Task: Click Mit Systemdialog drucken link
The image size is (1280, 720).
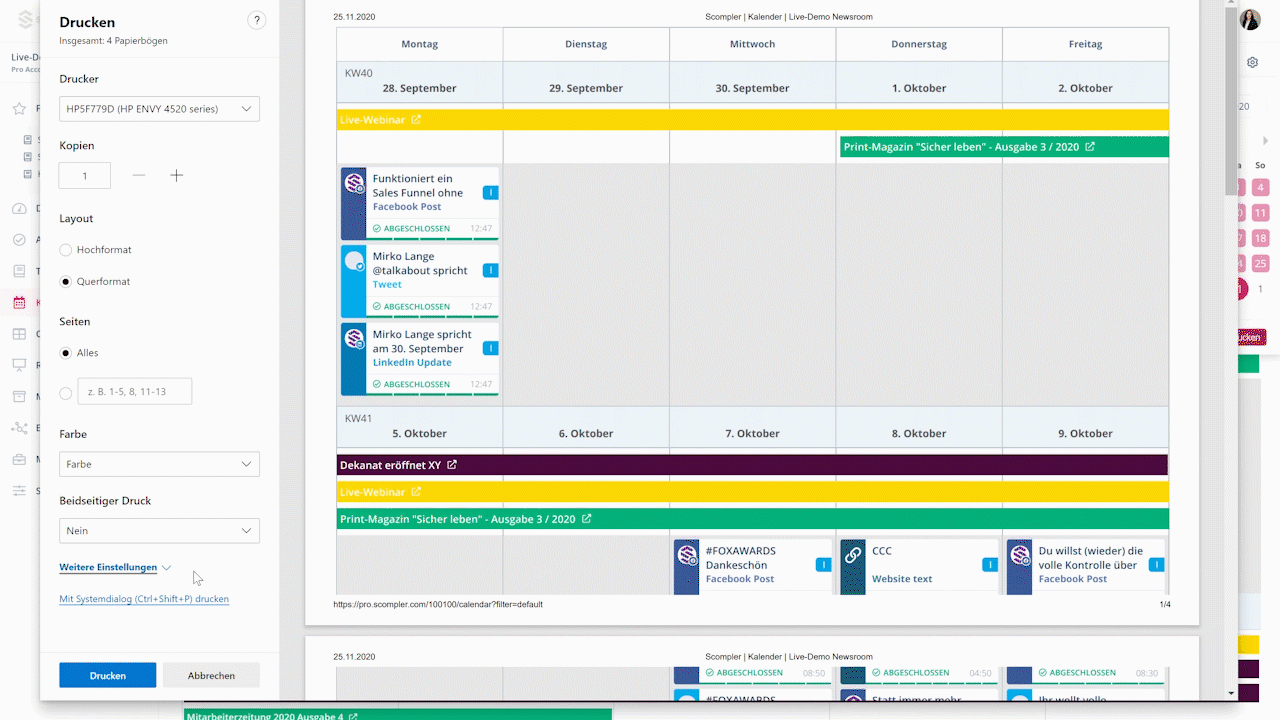Action: point(144,599)
